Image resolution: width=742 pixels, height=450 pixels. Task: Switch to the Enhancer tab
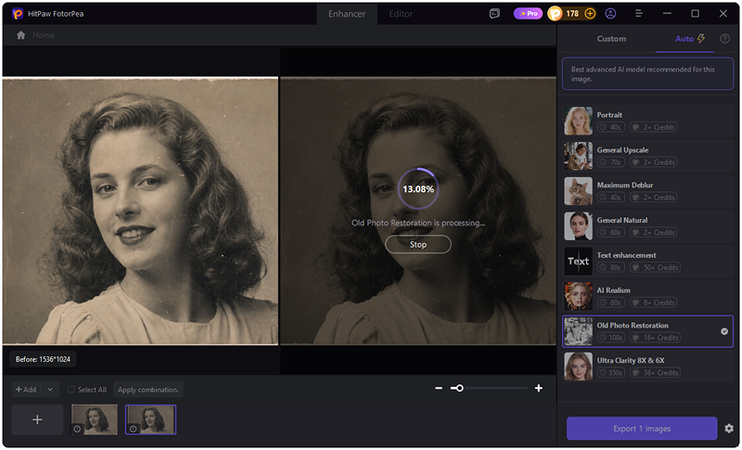[x=347, y=14]
